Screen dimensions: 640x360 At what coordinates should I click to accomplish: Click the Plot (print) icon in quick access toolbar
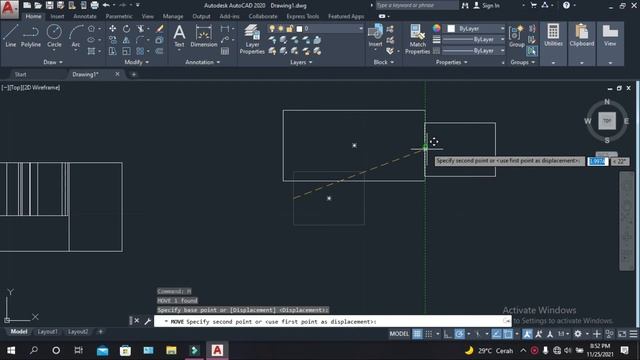(95, 5)
